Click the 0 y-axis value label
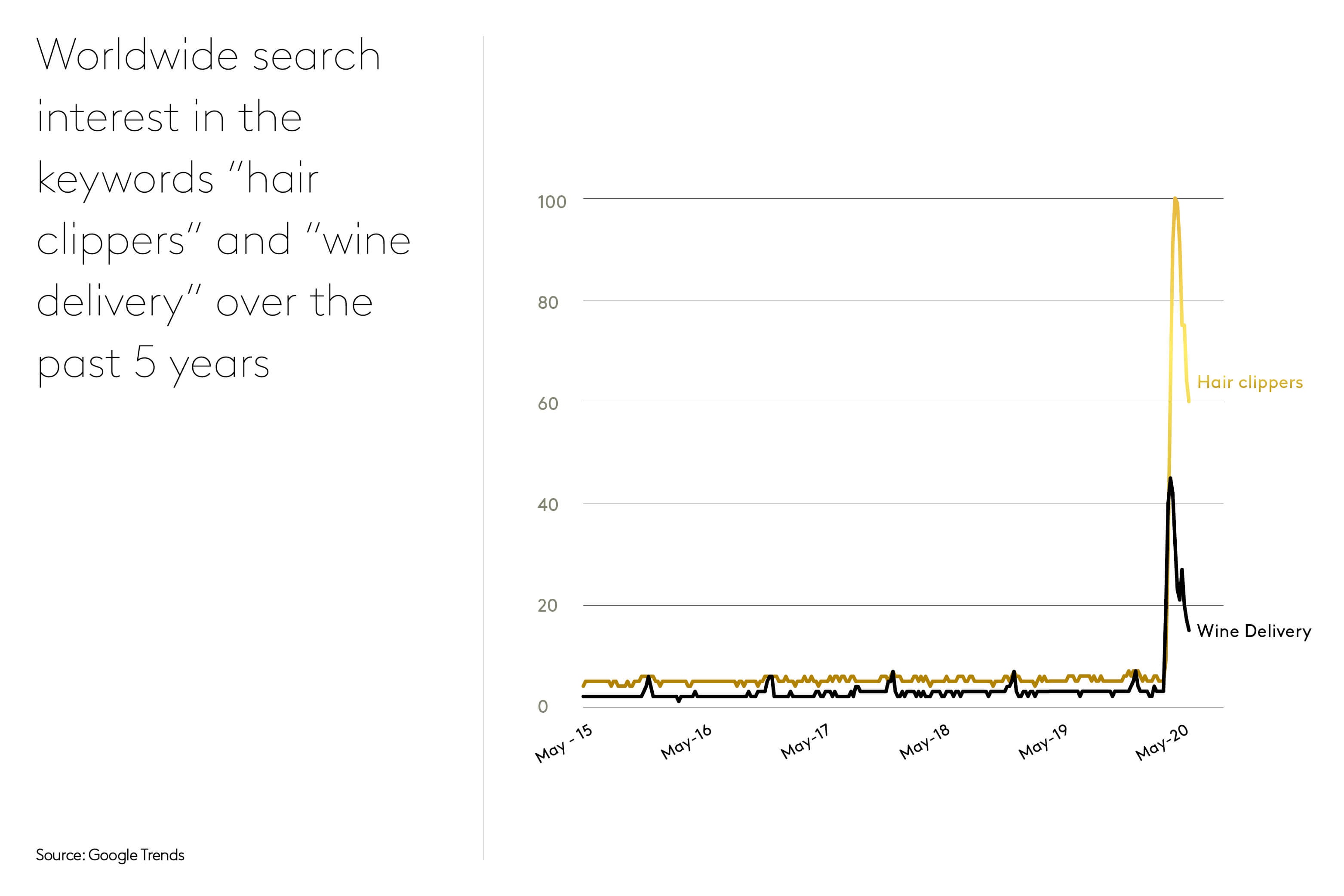 (543, 707)
